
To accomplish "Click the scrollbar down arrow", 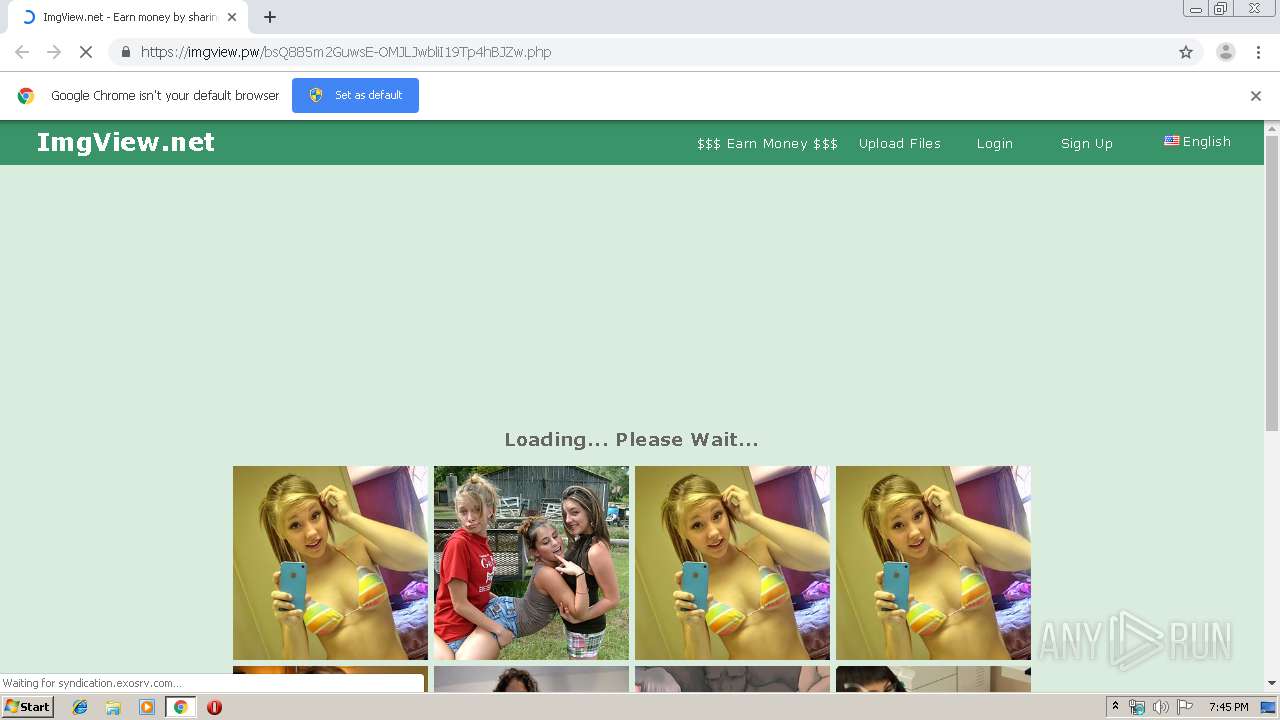I will (1272, 683).
